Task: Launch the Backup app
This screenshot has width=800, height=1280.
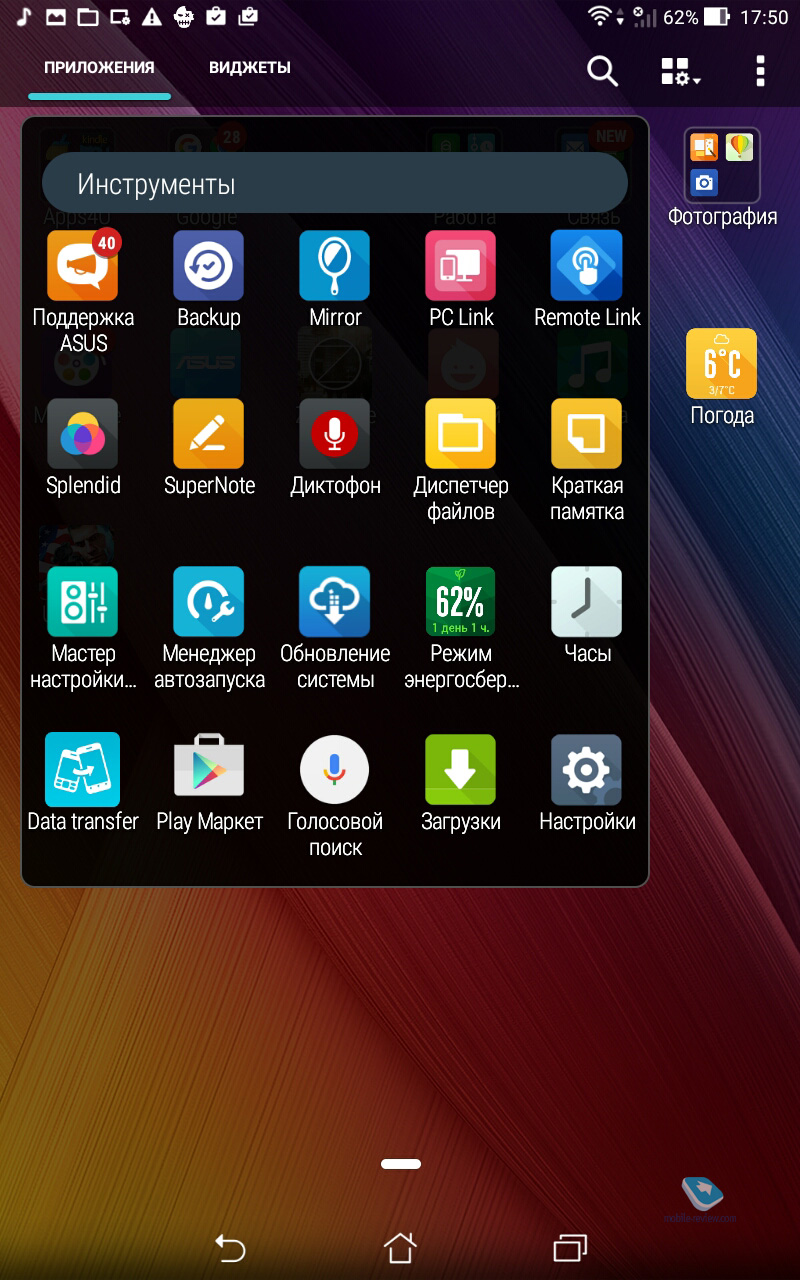Action: pos(209,266)
